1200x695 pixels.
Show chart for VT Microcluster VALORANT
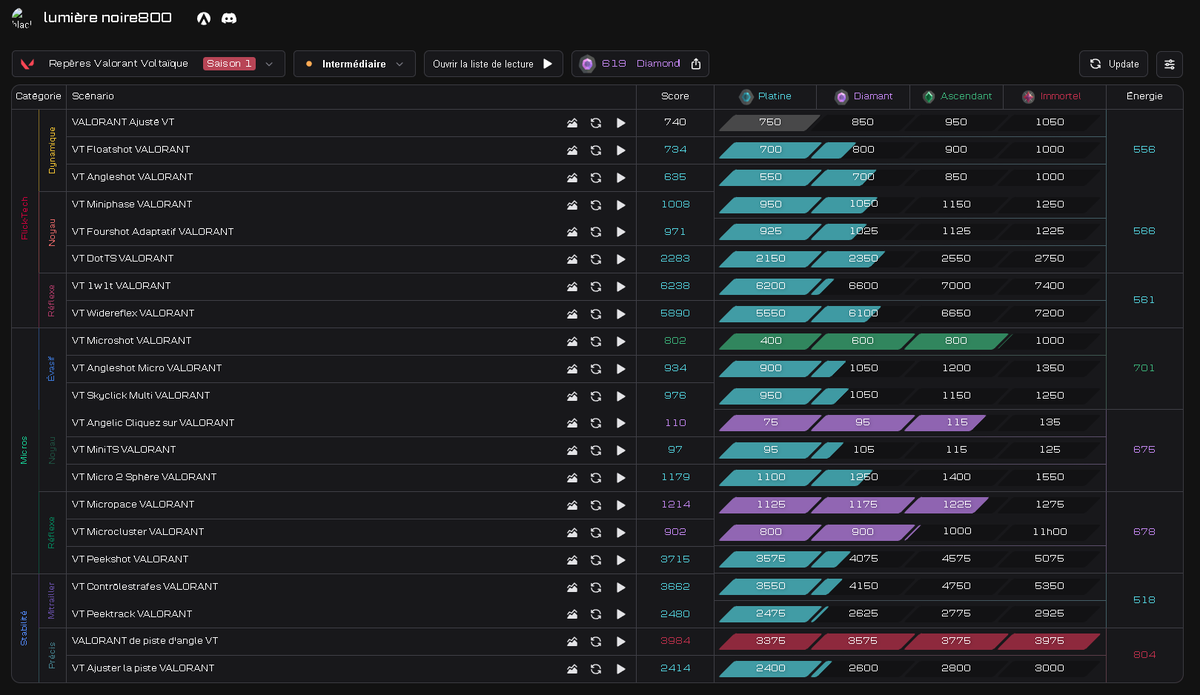(572, 532)
